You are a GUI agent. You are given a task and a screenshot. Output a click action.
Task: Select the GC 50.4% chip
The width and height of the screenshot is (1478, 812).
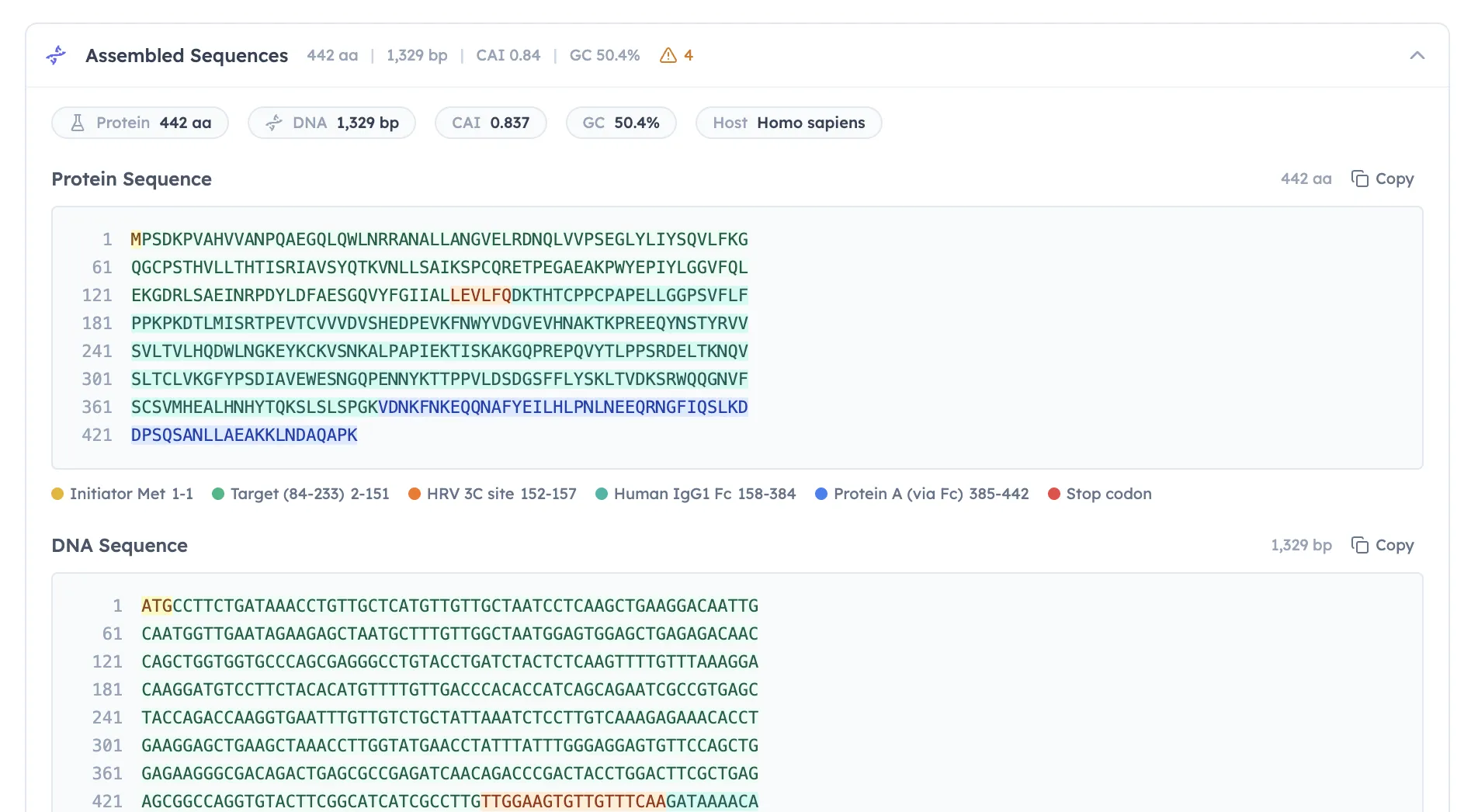(621, 123)
